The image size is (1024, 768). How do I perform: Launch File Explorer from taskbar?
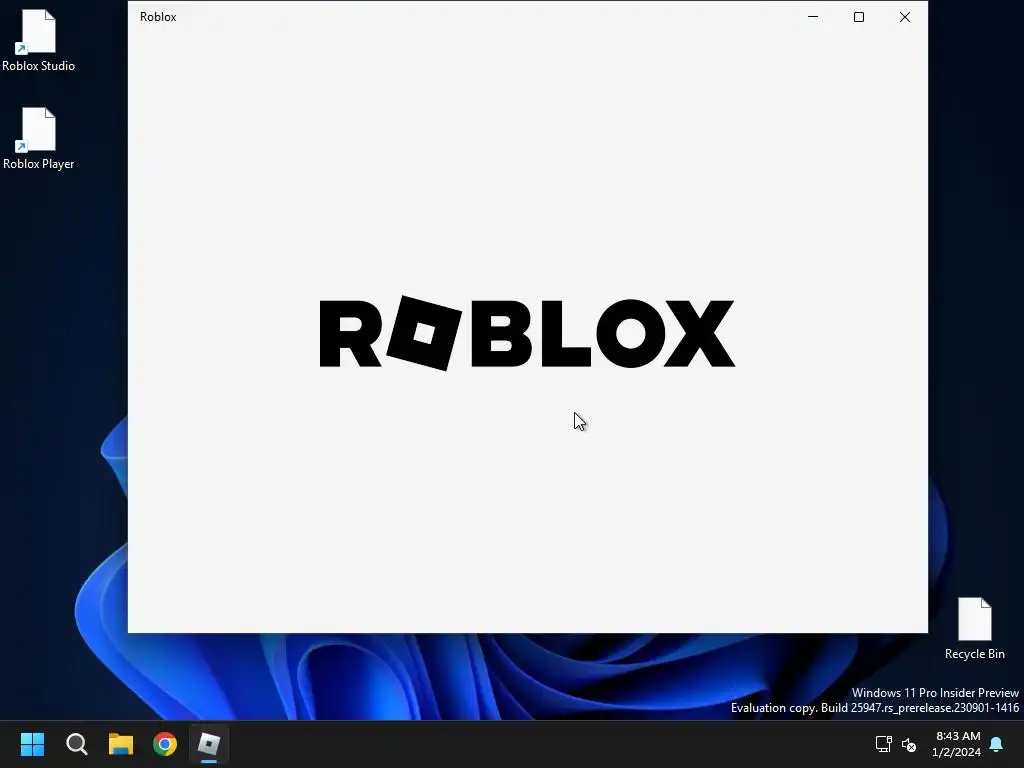pyautogui.click(x=121, y=744)
